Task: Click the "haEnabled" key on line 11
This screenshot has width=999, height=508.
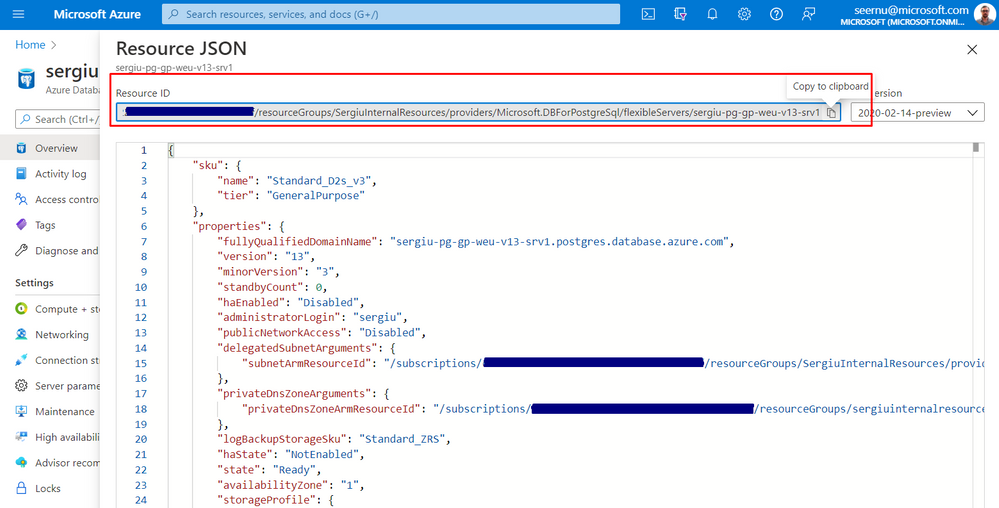Action: [251, 302]
